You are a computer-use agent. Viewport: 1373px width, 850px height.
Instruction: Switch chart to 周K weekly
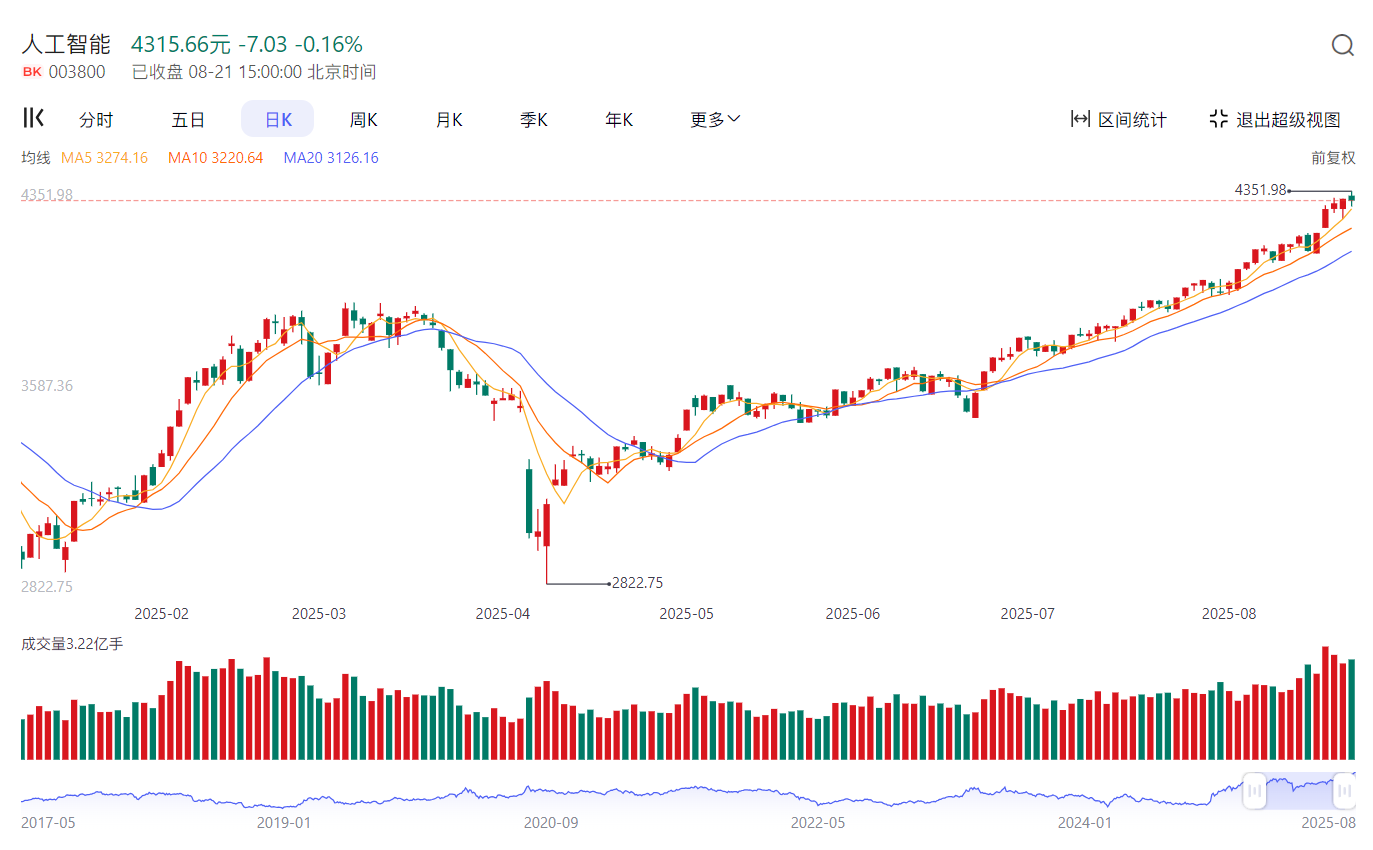click(x=363, y=120)
